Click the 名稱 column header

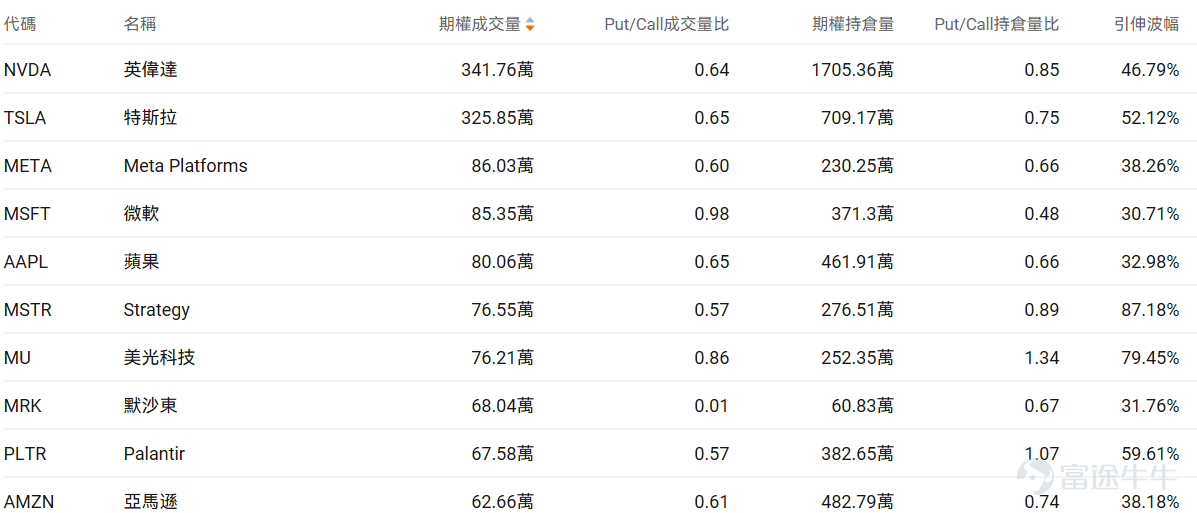click(140, 24)
